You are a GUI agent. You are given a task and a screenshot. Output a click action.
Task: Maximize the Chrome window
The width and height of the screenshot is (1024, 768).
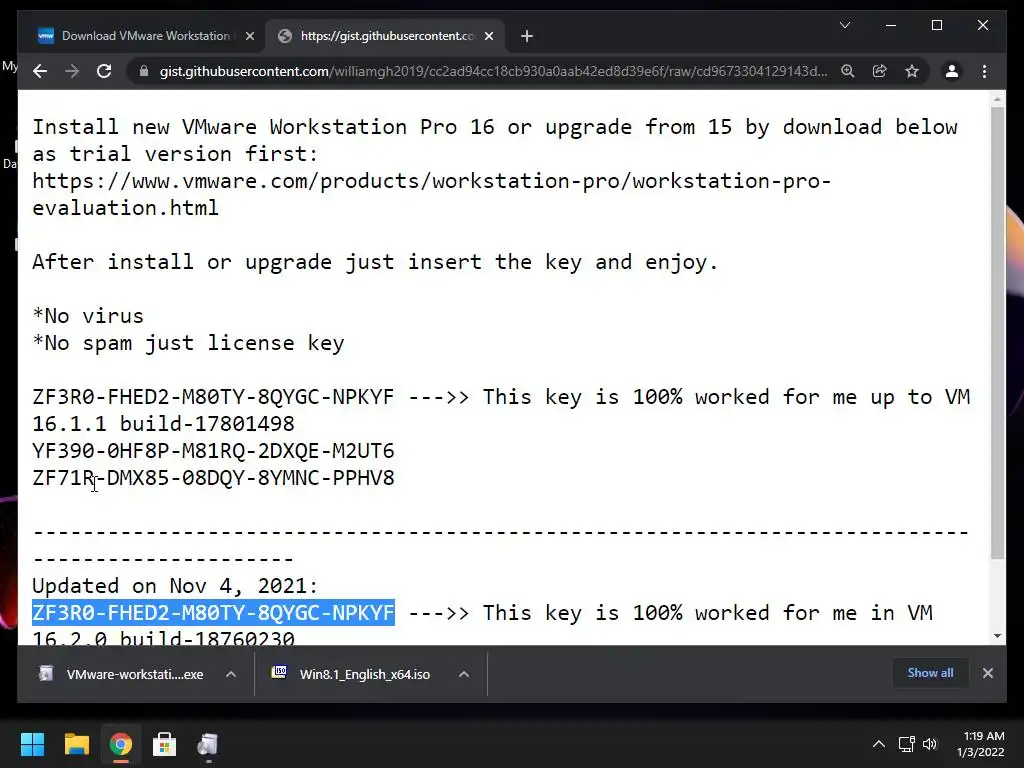tap(936, 25)
